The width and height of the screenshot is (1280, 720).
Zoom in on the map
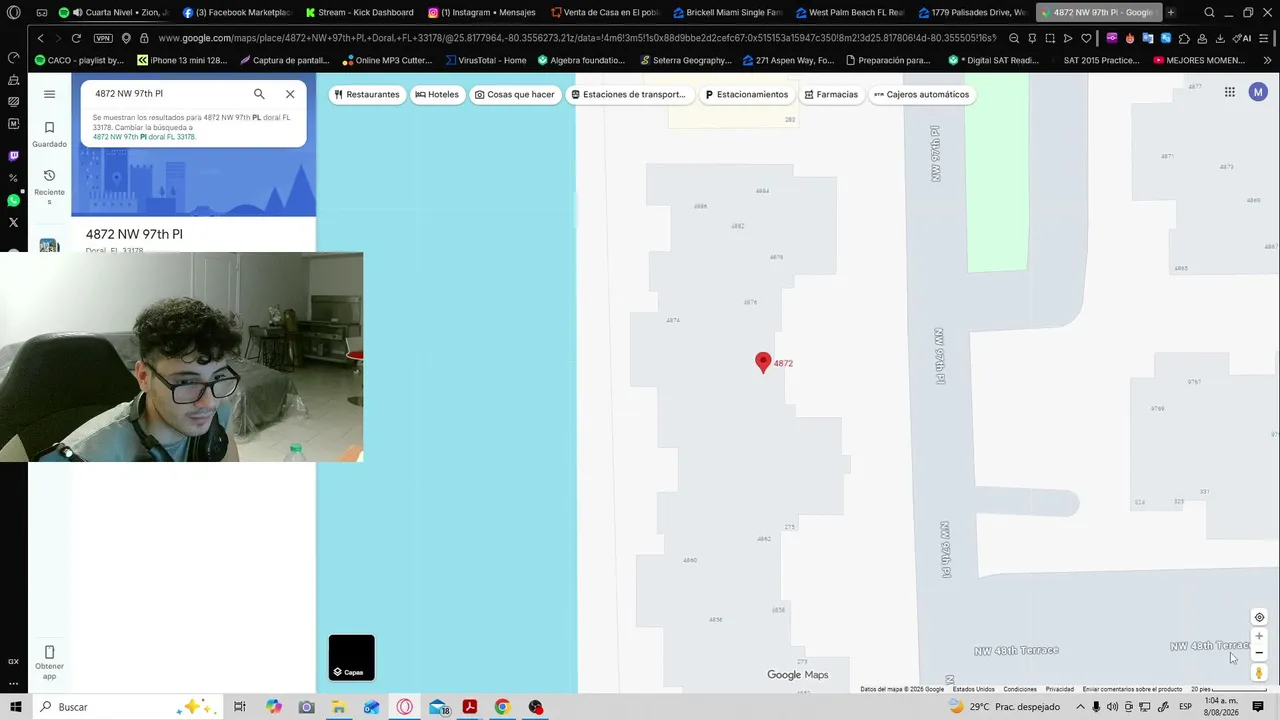click(1259, 636)
